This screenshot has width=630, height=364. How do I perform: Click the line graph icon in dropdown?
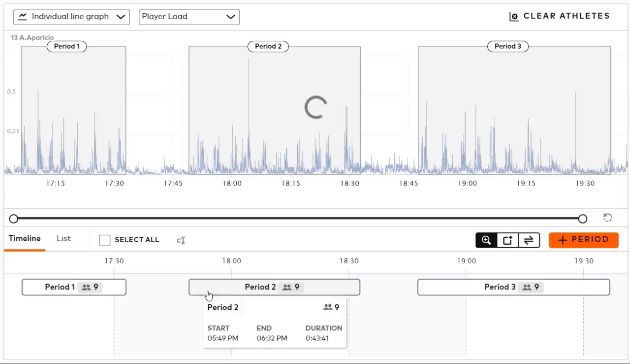[22, 16]
